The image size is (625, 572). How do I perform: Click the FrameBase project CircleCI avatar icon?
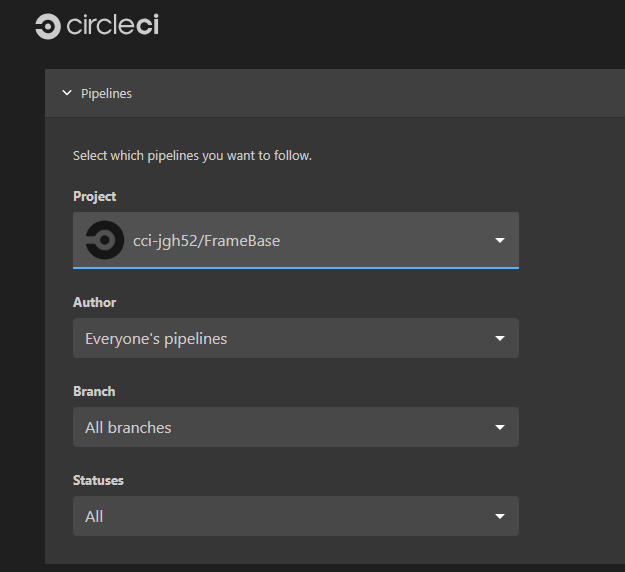tap(105, 240)
